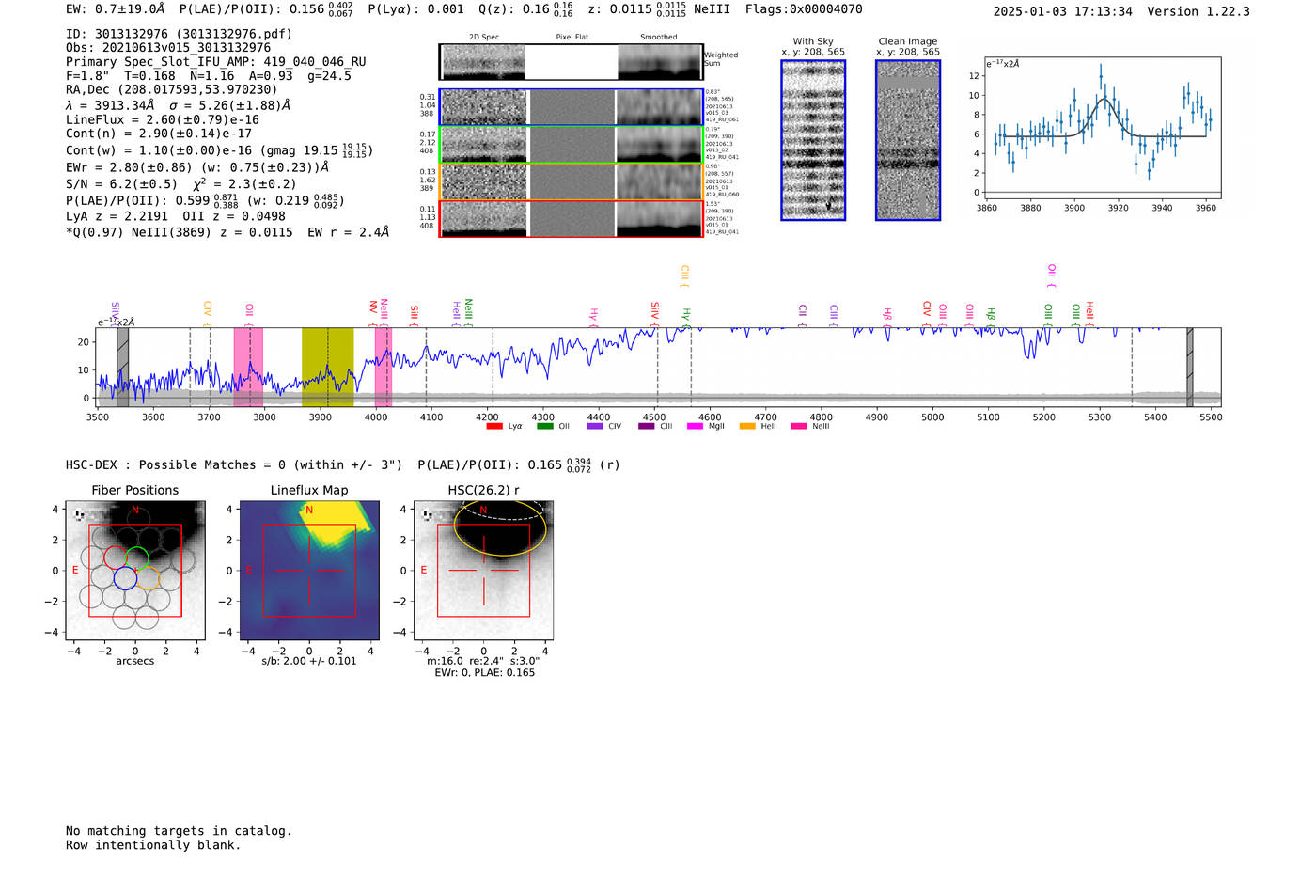Click 'No matching targets in catalog.' text
The image size is (1316, 896).
[x=179, y=831]
